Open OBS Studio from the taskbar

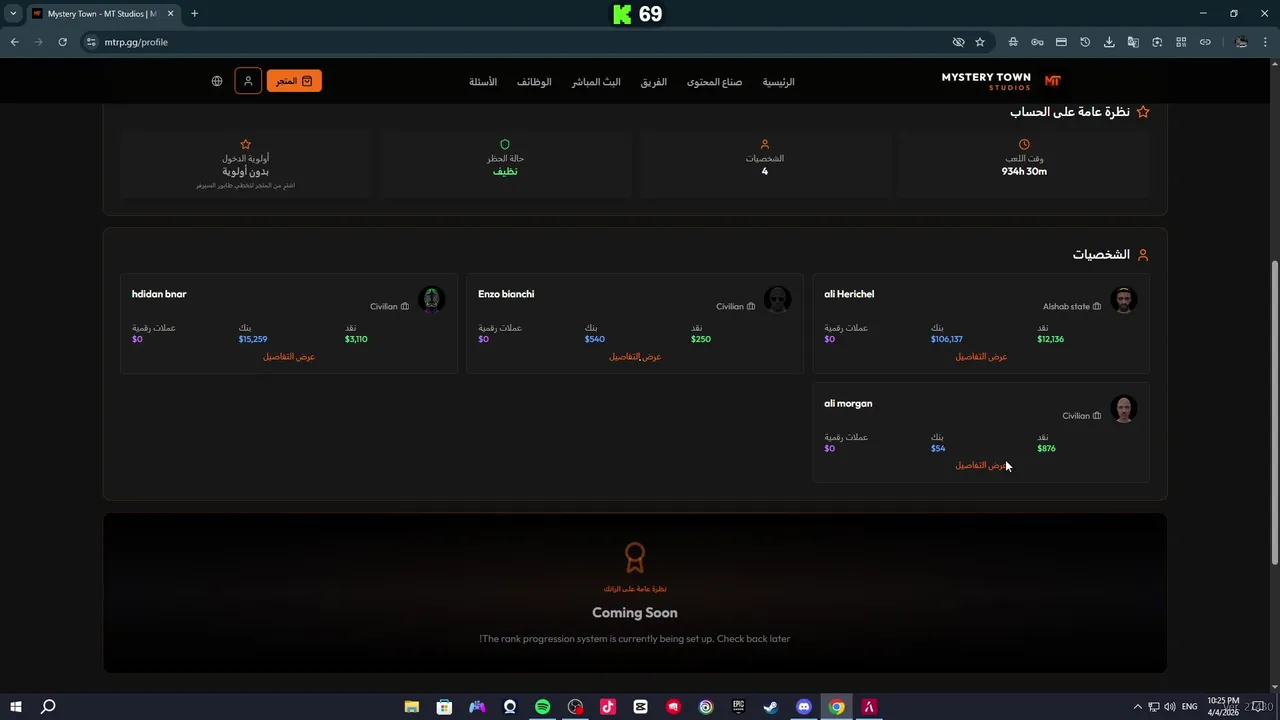(575, 707)
